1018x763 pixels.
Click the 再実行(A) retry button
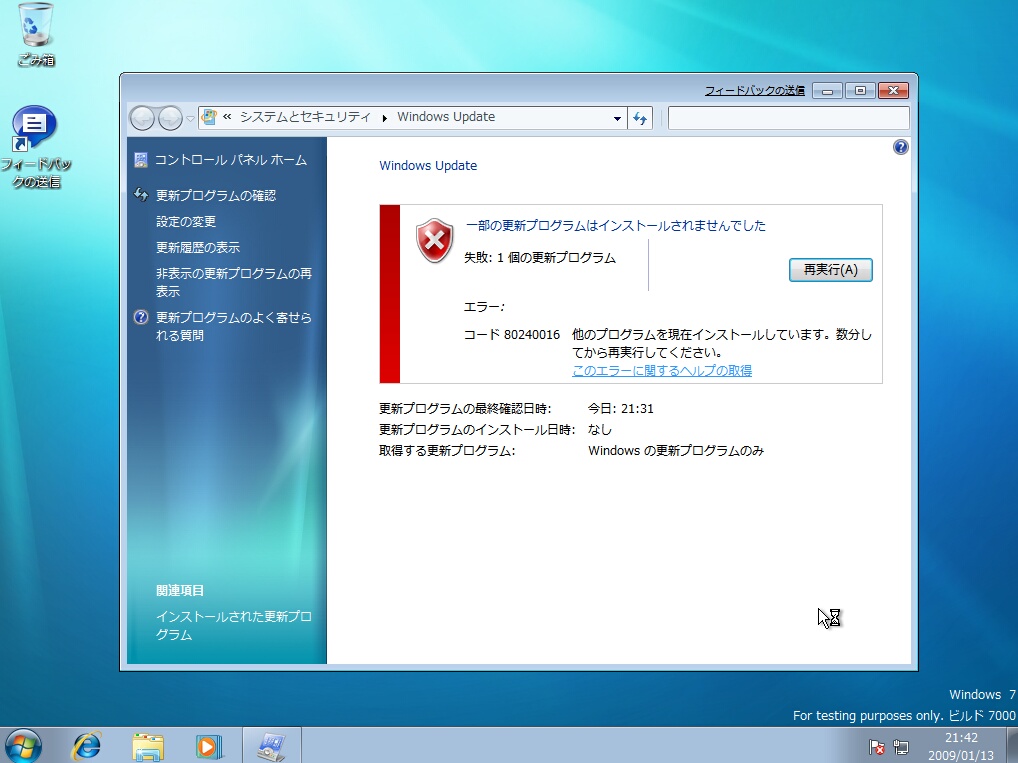click(x=830, y=269)
